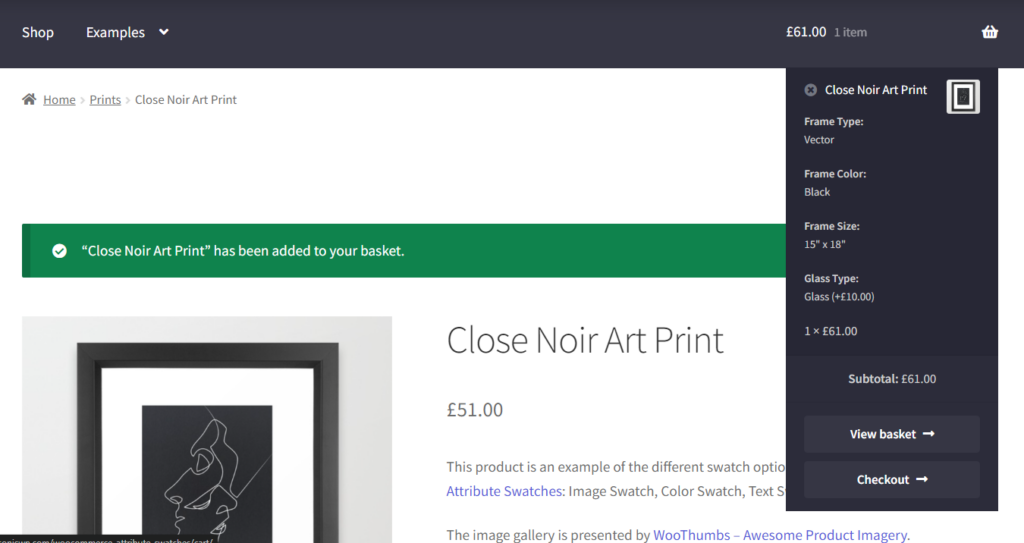Image resolution: width=1024 pixels, height=543 pixels.
Task: Follow the Home breadcrumb link
Action: (x=59, y=100)
